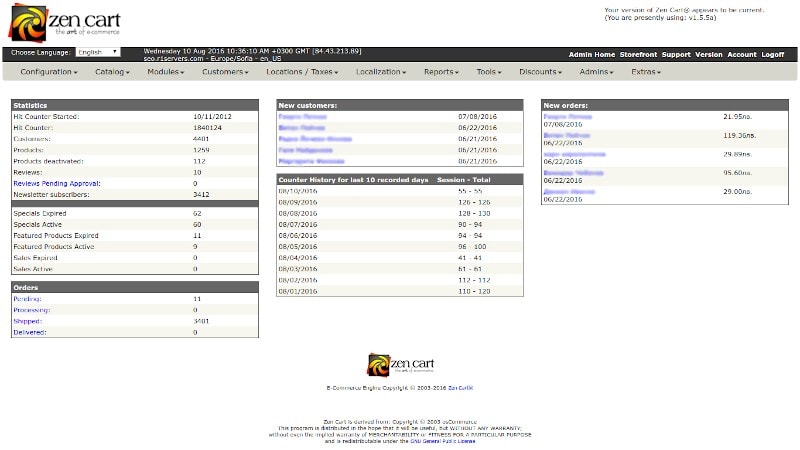Expand the Catalog menu

(112, 72)
